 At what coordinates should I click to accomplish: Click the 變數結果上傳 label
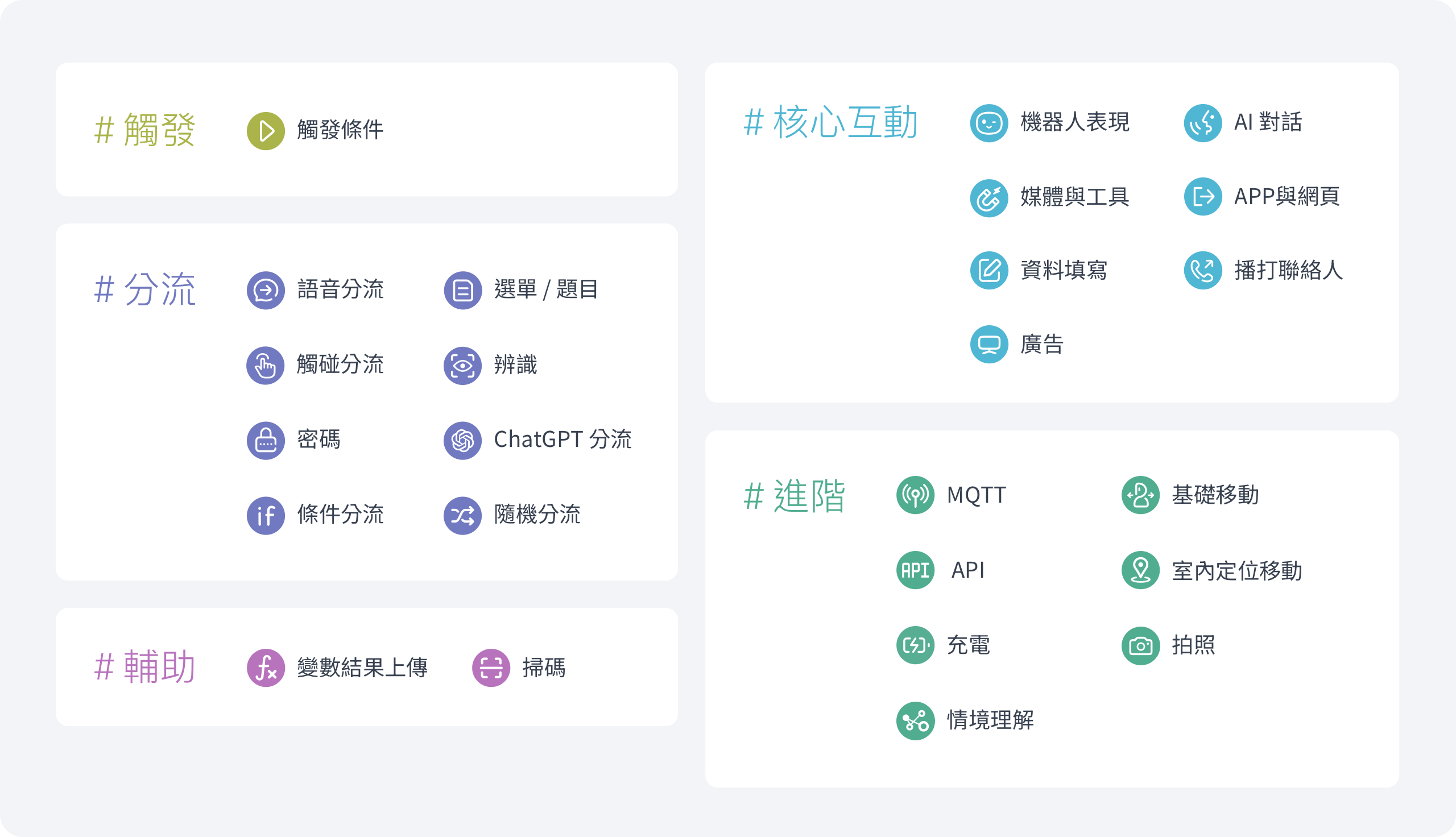point(362,668)
